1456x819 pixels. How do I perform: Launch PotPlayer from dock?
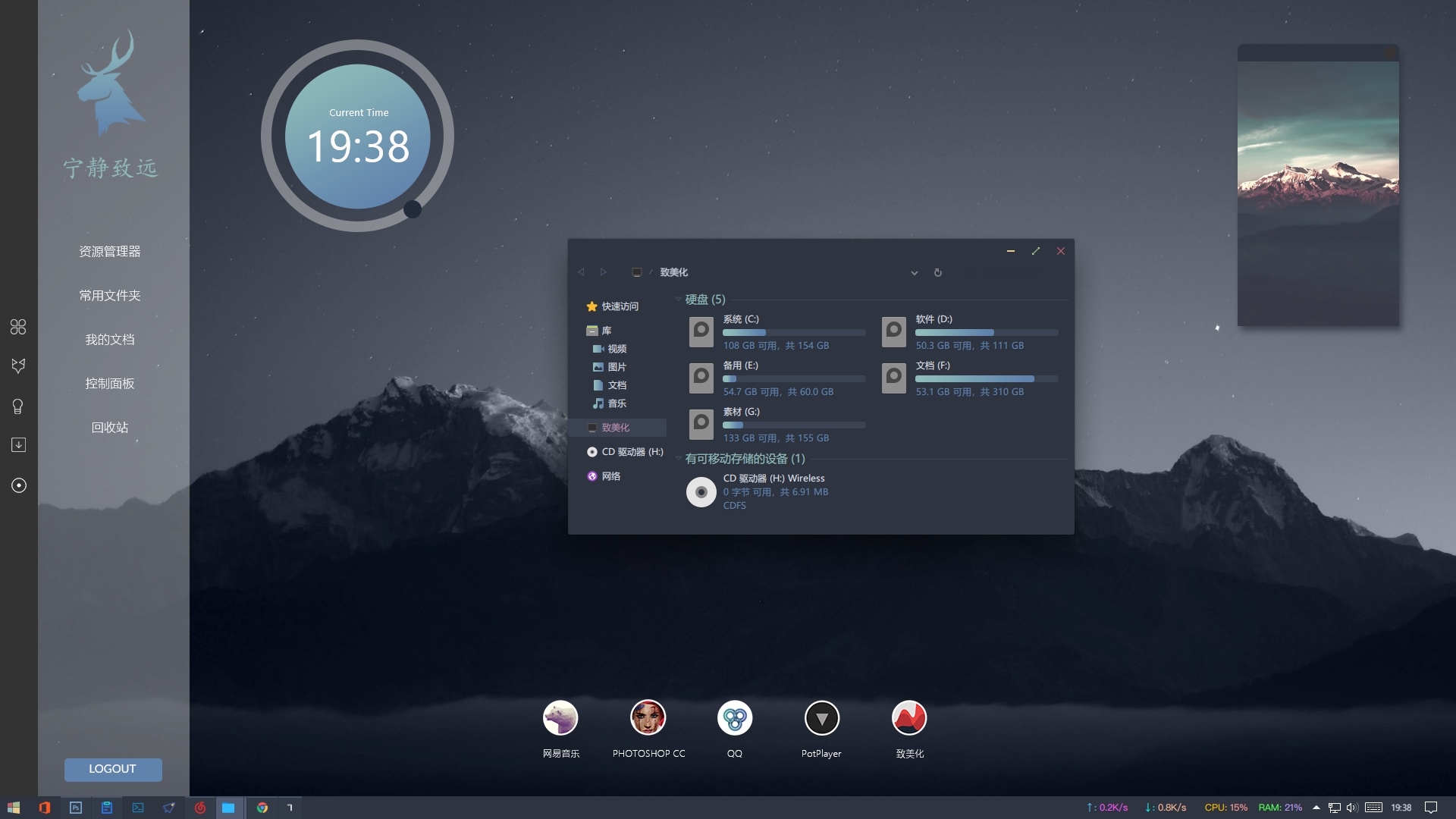(822, 718)
